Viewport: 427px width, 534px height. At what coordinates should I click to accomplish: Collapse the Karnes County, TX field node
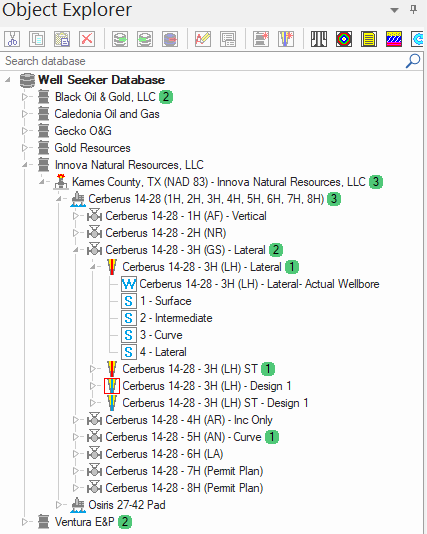click(42, 182)
